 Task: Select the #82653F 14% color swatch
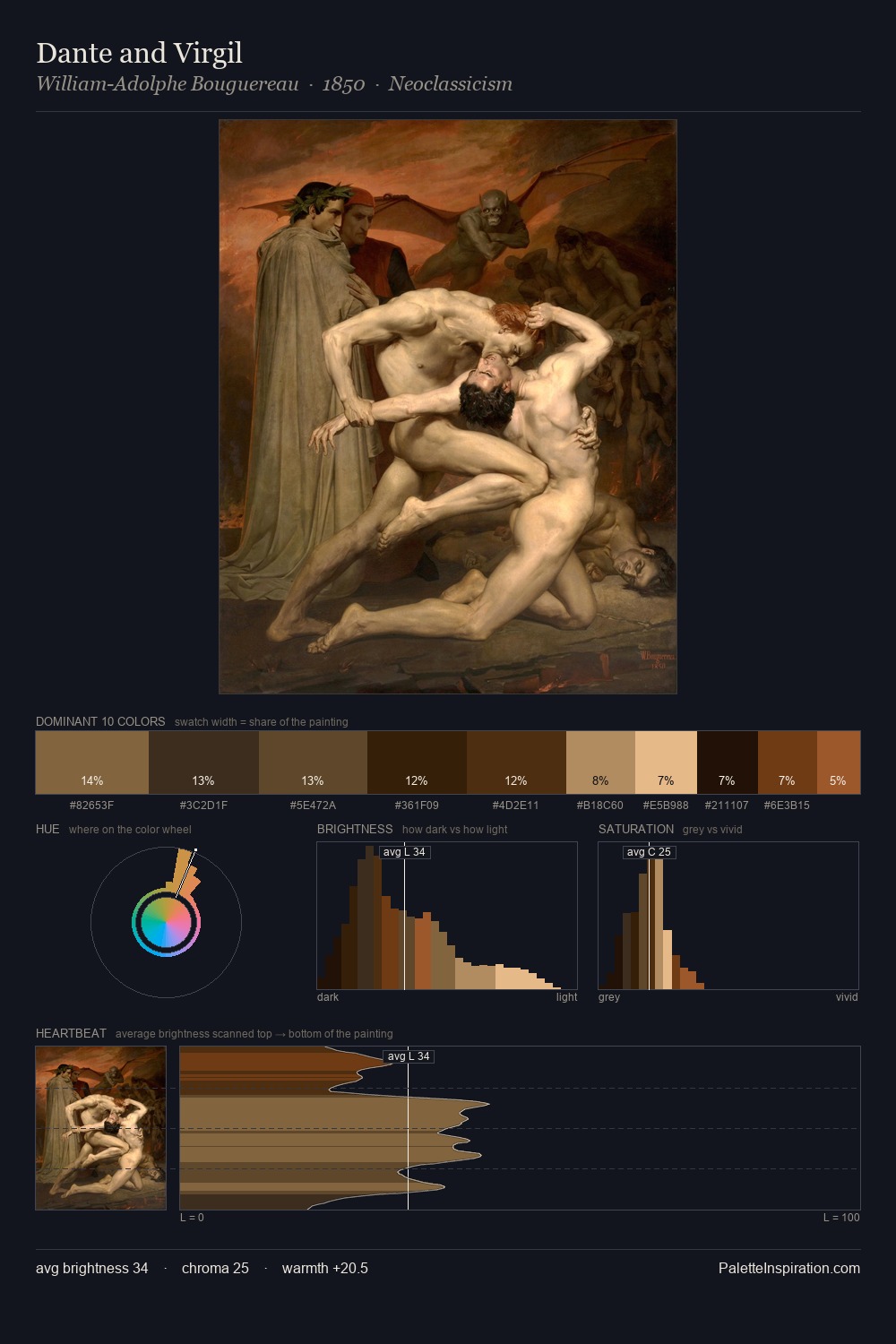(x=92, y=762)
